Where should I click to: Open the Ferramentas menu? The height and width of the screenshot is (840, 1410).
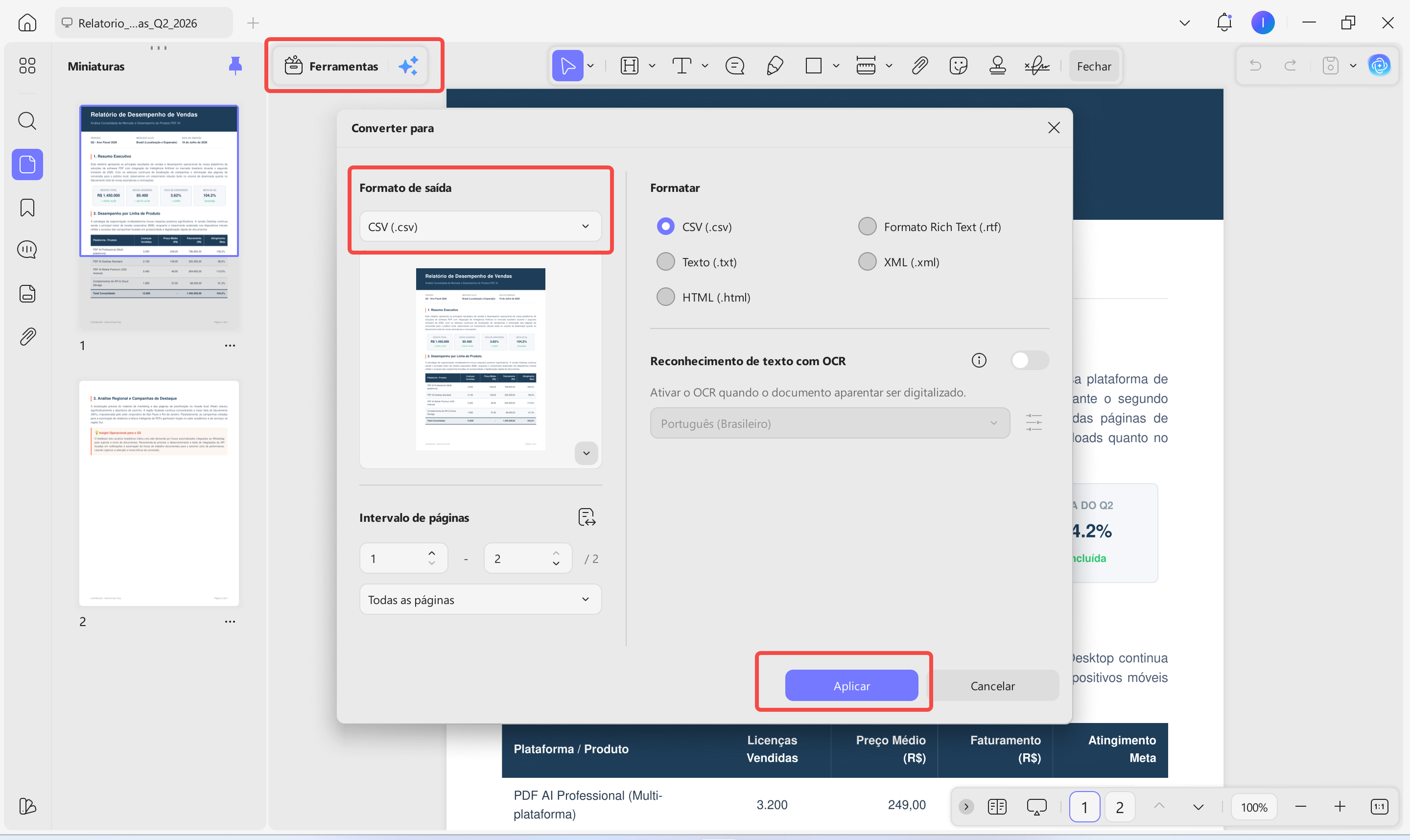click(332, 66)
